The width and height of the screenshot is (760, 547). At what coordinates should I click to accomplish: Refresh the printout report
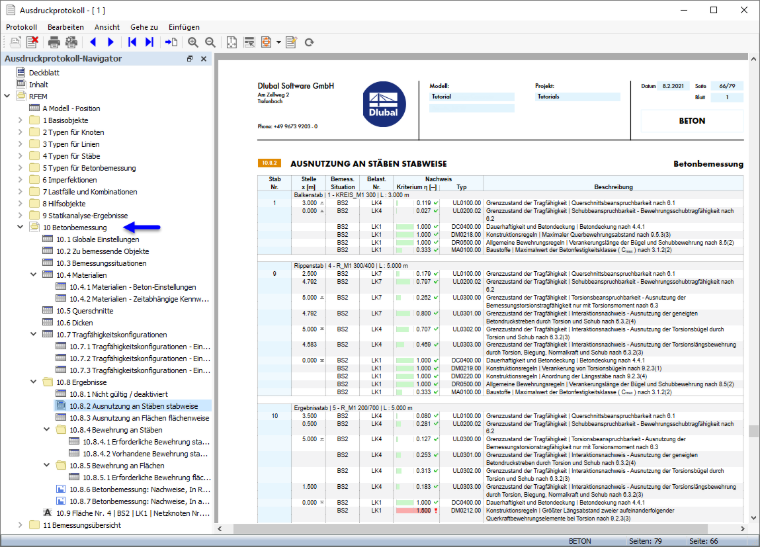(x=309, y=42)
